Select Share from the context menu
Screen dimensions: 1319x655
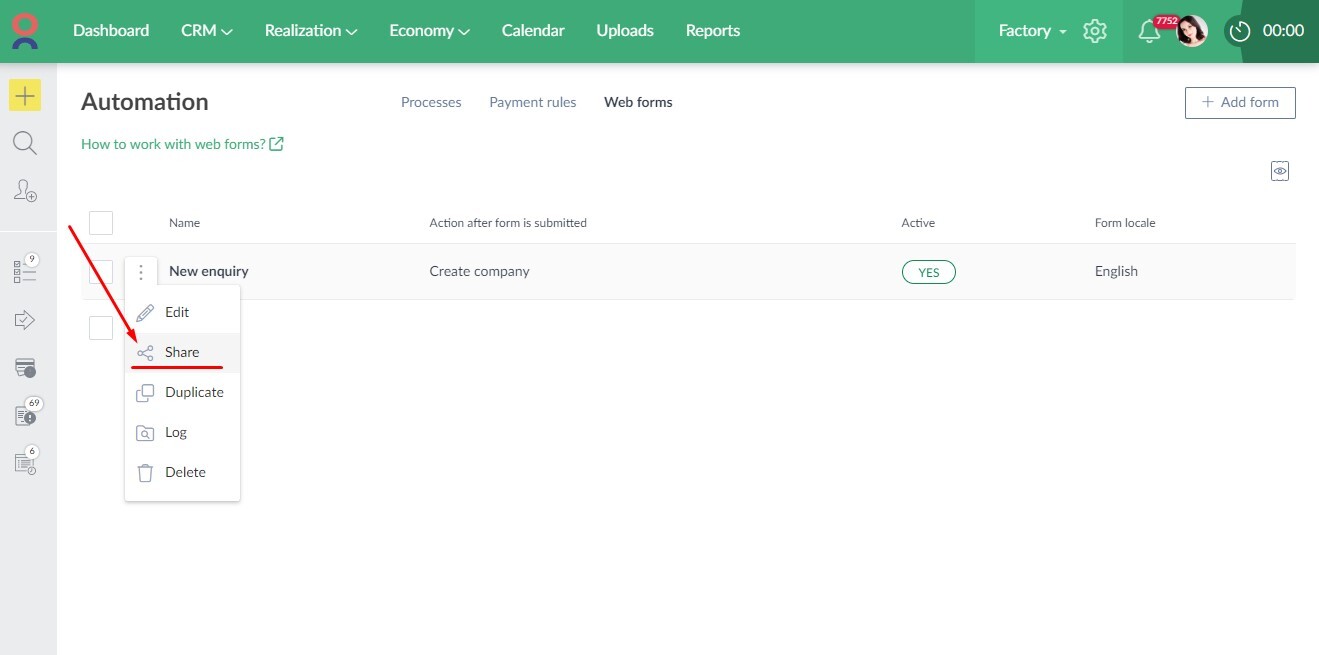(x=182, y=352)
